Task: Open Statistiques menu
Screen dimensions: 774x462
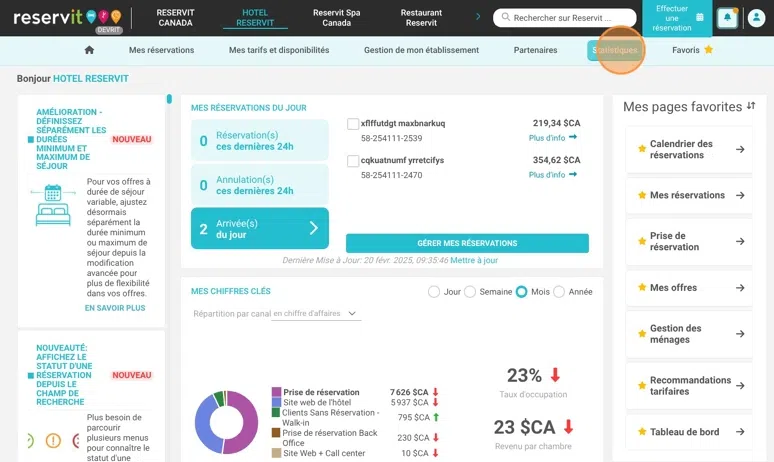Action: (615, 50)
